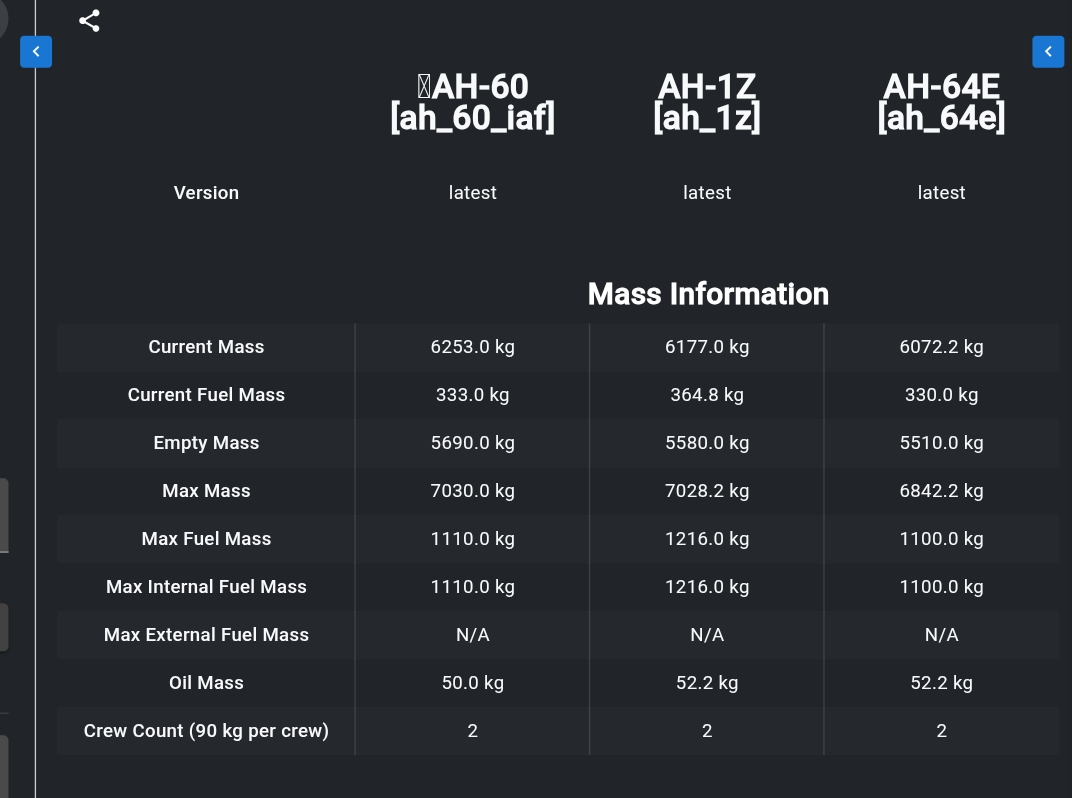The width and height of the screenshot is (1072, 798).
Task: Select AH-1Z current fuel mass 364.8 kg
Action: tap(707, 395)
